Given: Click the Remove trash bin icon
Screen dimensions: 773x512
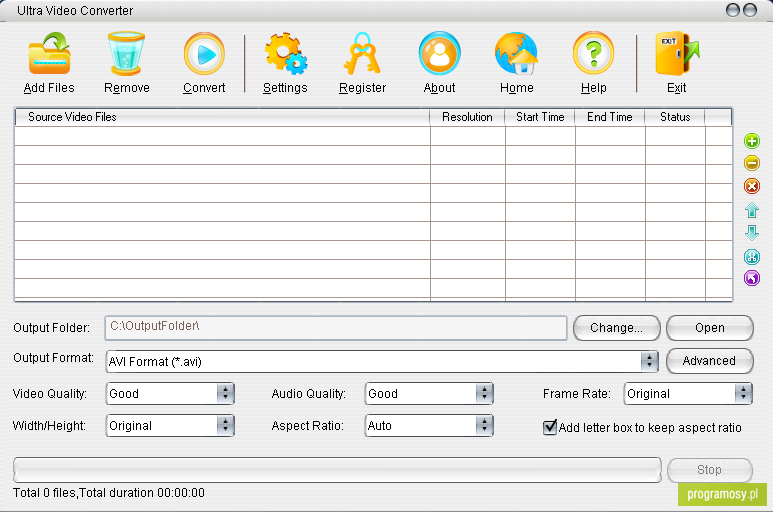Looking at the screenshot, I should 126,53.
